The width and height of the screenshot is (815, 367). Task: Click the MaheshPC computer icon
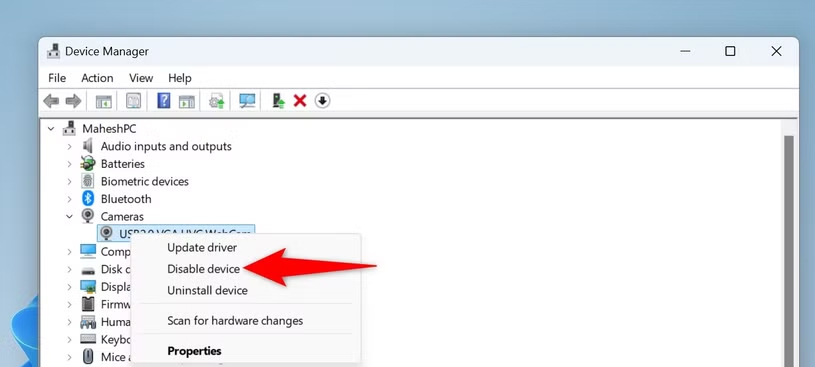coord(70,128)
